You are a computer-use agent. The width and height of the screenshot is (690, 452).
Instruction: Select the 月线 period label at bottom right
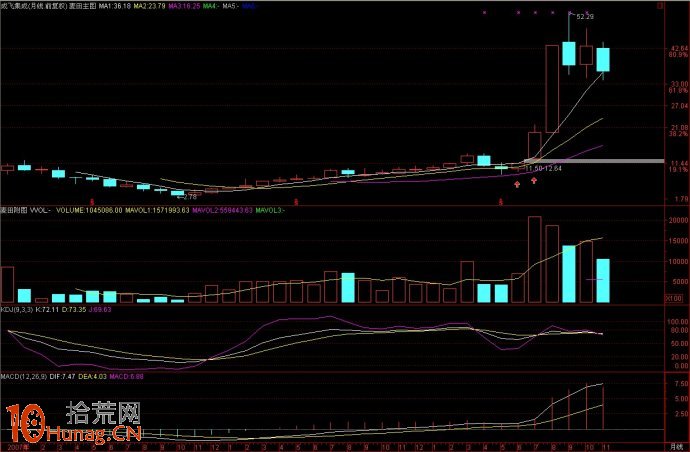click(674, 447)
